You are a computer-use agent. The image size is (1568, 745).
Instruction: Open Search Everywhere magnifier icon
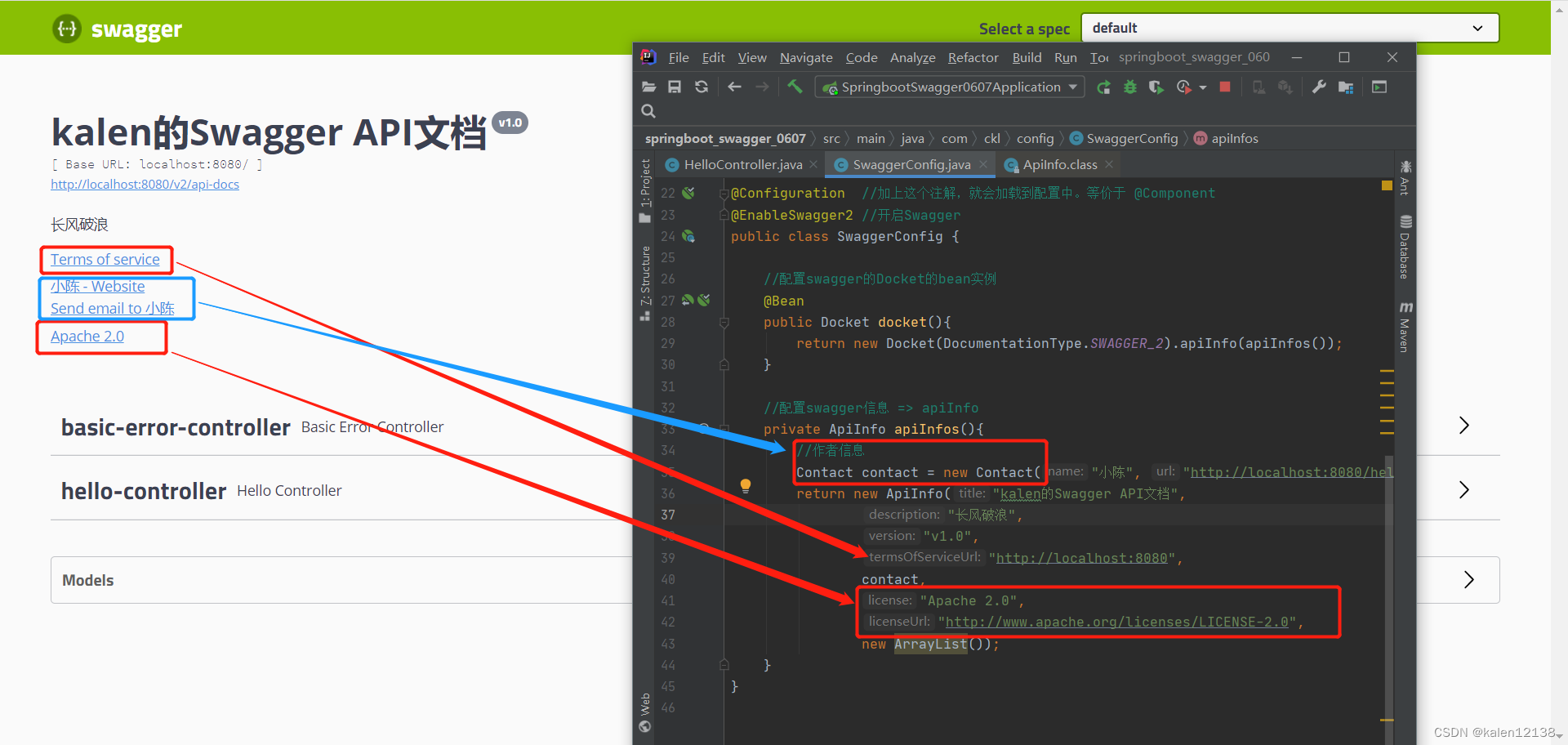[x=648, y=111]
